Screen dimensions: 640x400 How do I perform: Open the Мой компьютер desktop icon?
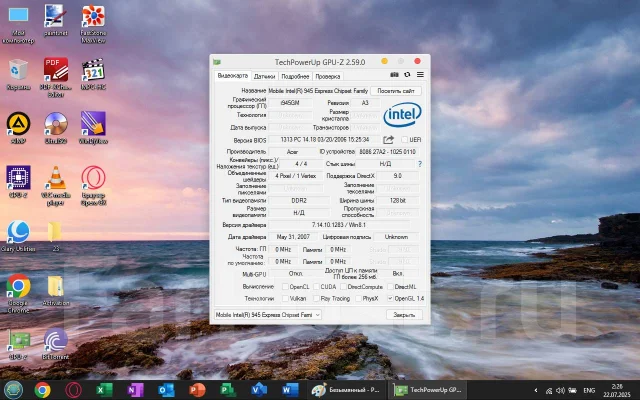click(18, 24)
